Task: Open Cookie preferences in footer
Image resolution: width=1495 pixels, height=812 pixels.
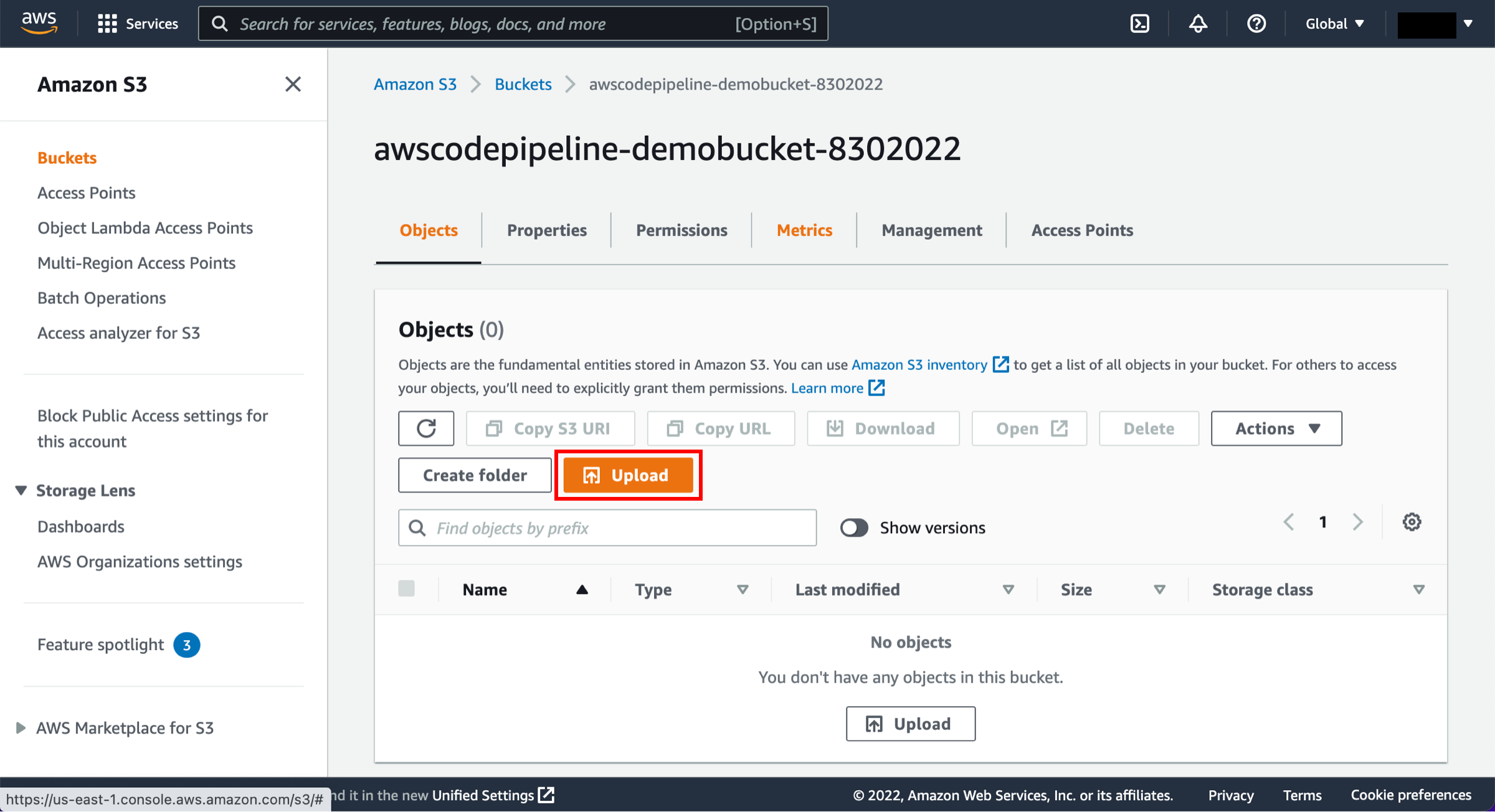Action: click(1411, 795)
